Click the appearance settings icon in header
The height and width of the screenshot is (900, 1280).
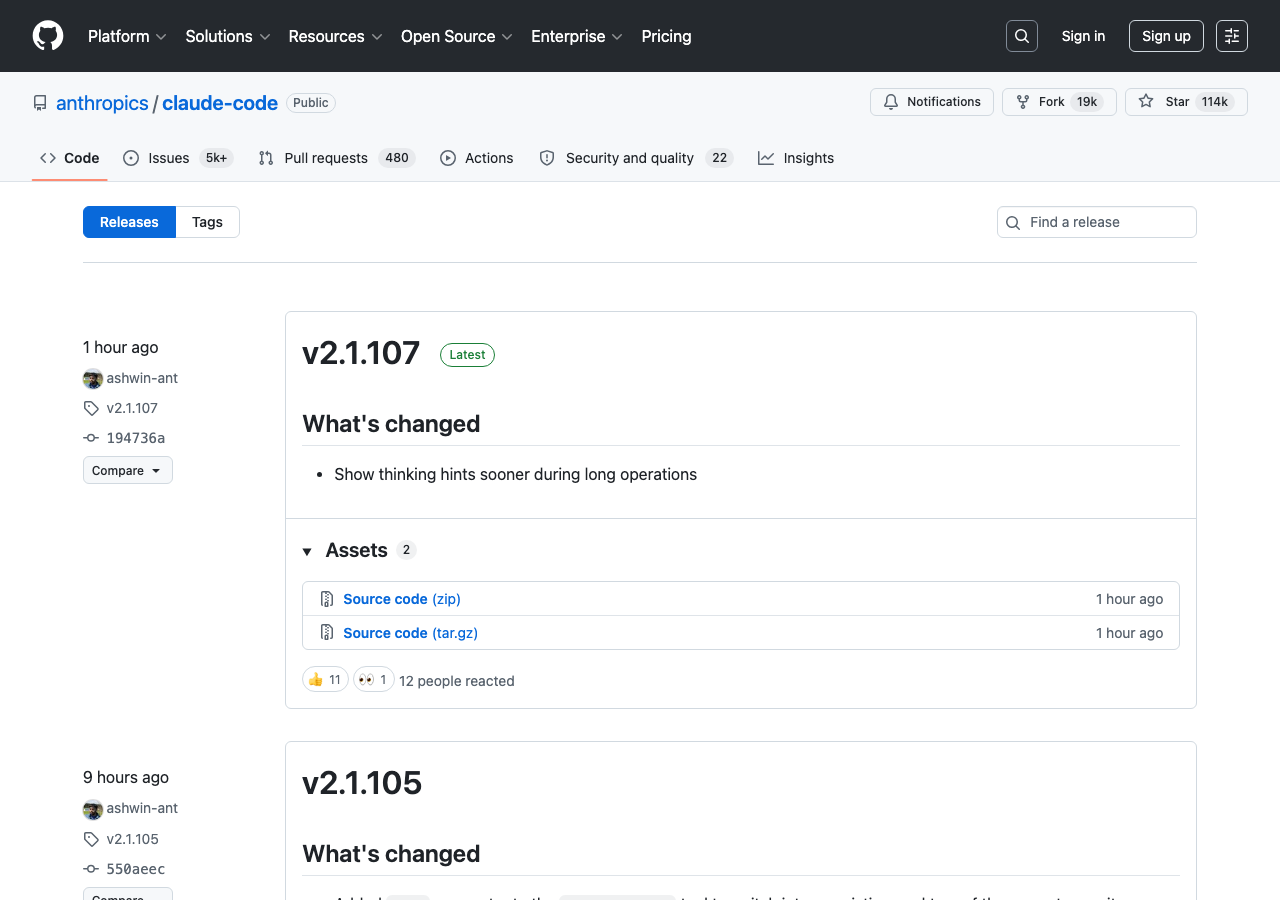point(1231,36)
